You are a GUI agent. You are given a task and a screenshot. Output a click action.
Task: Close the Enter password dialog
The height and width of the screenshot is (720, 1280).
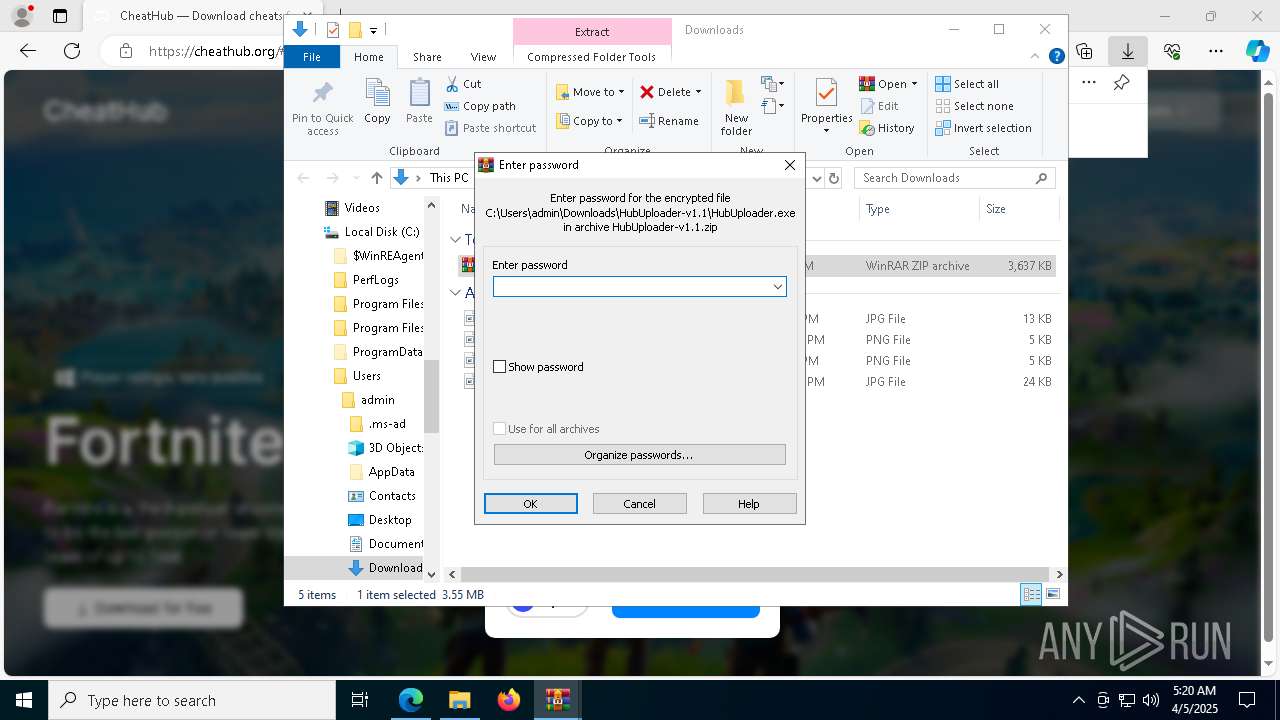[x=789, y=165]
